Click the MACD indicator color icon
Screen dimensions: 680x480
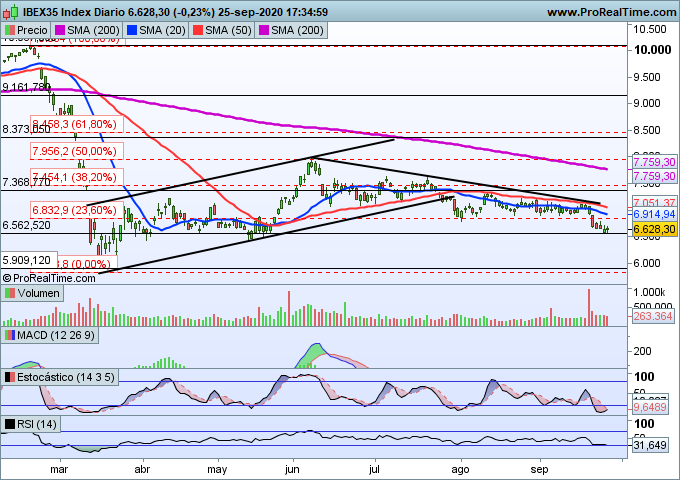(x=10, y=333)
